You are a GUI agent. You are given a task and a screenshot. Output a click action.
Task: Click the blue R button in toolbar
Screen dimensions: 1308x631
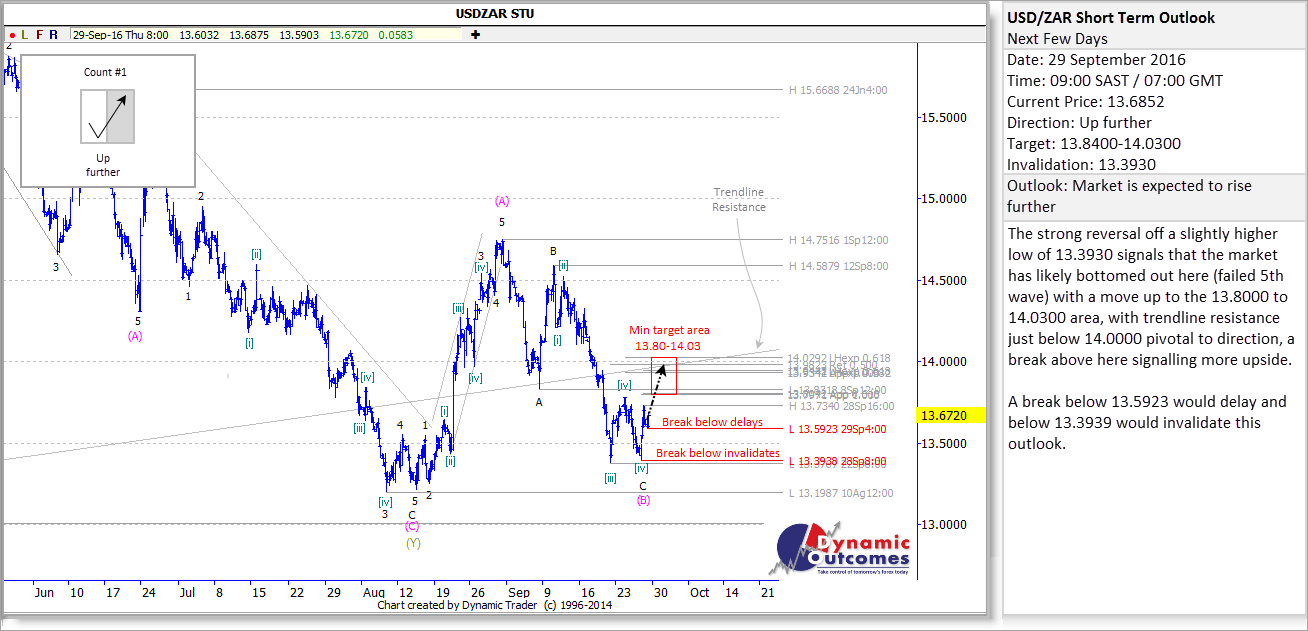tap(53, 34)
